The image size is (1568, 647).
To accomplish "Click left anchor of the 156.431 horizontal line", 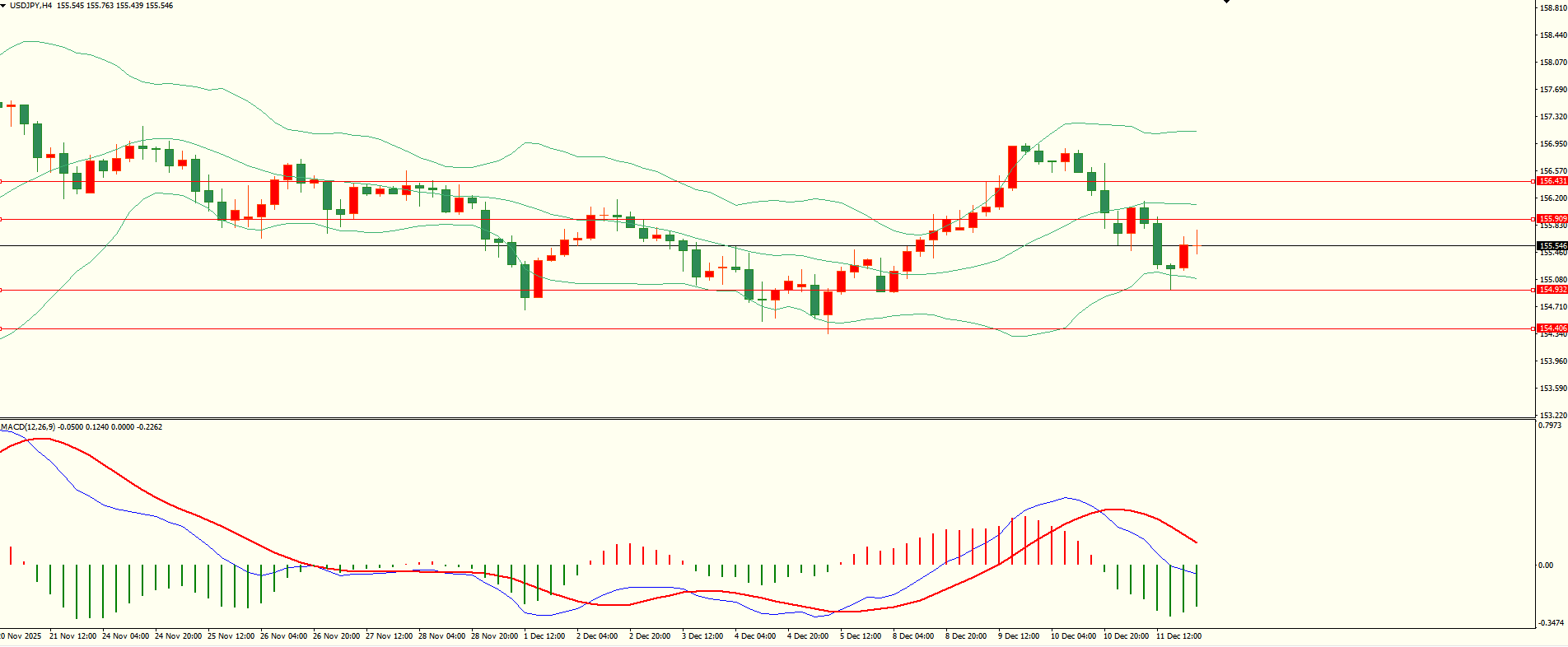I will tap(2, 181).
